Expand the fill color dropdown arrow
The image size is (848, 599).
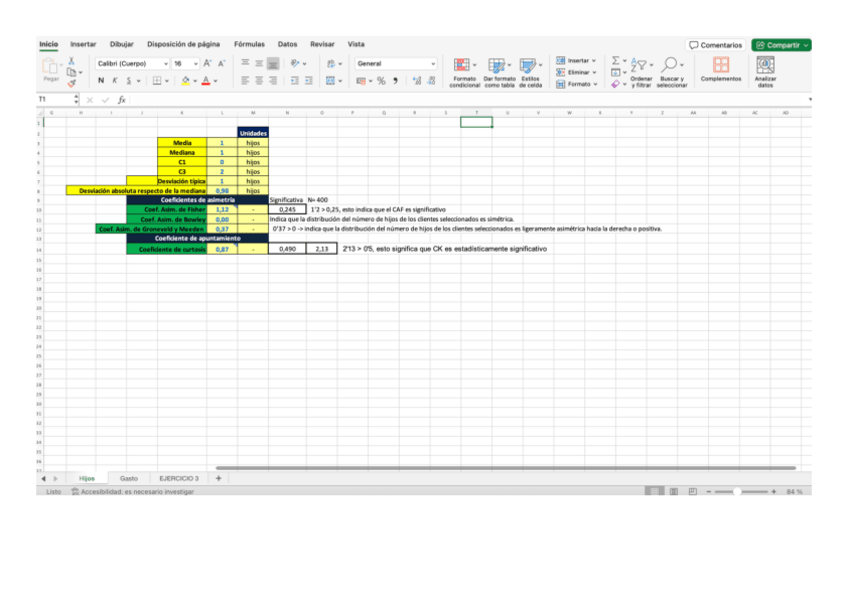tap(194, 81)
